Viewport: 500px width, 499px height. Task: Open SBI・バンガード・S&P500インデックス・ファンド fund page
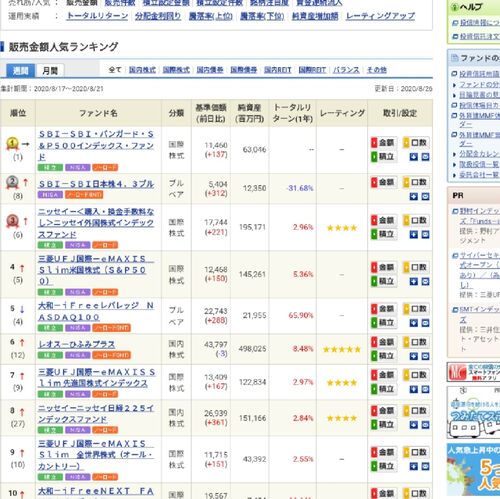(x=96, y=145)
